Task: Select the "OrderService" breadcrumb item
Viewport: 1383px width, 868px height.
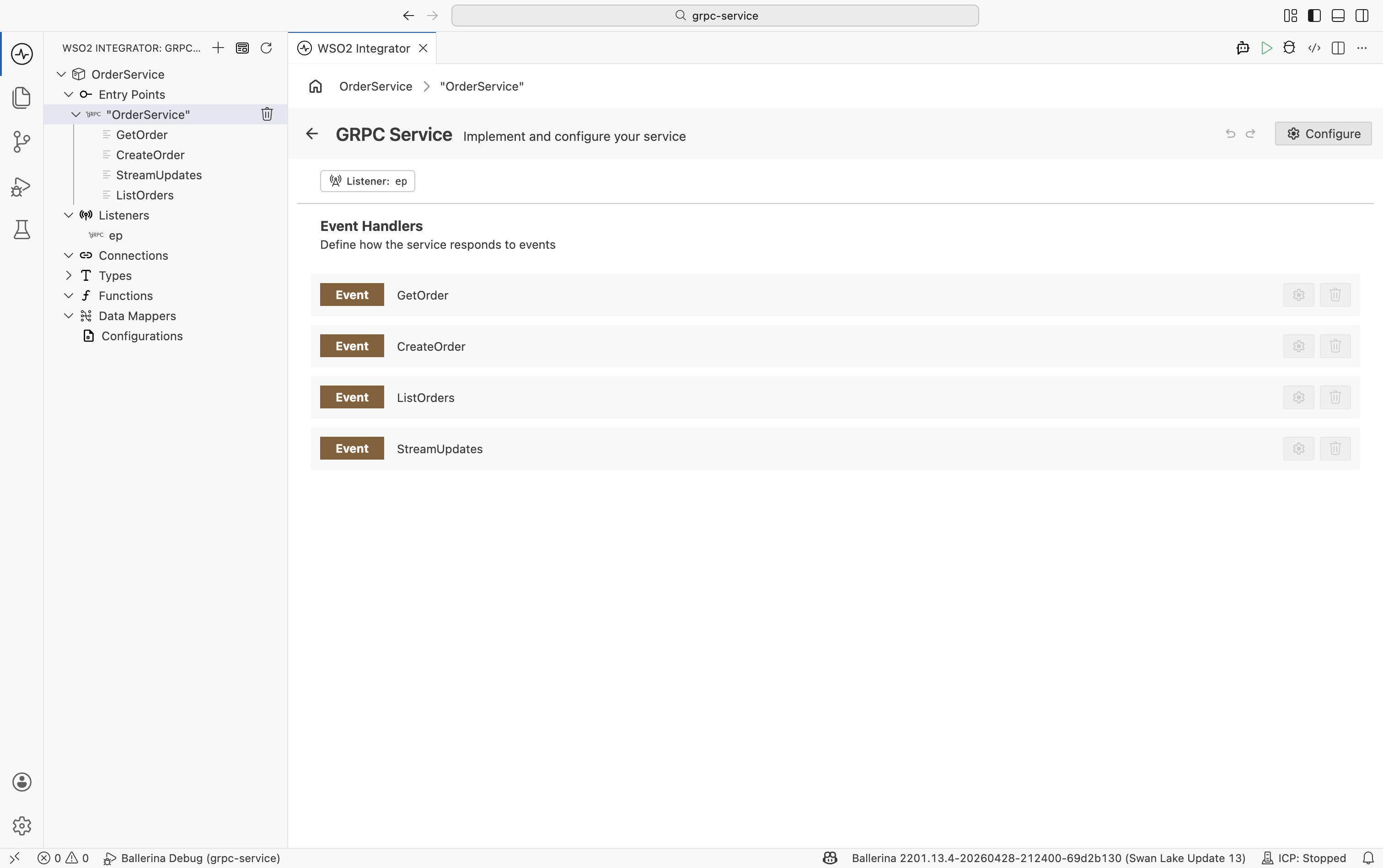Action: (482, 86)
